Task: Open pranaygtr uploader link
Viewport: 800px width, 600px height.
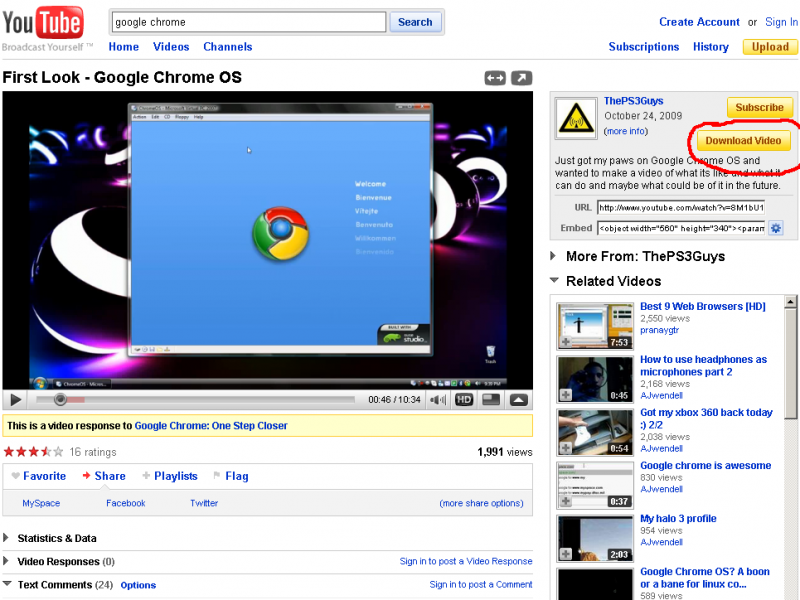Action: [659, 330]
